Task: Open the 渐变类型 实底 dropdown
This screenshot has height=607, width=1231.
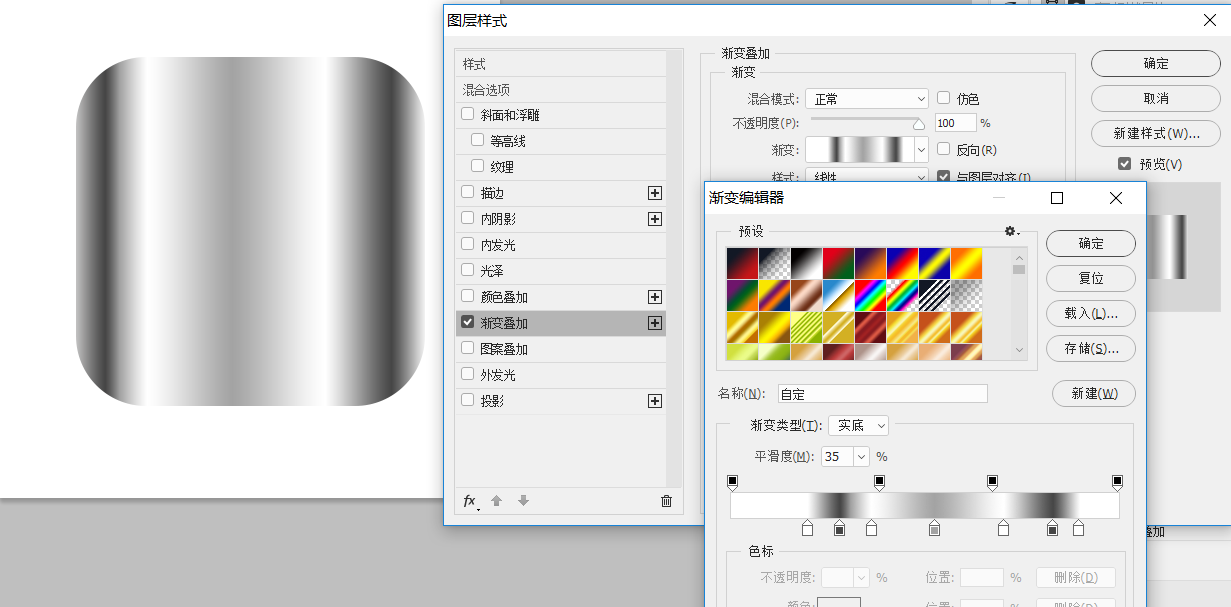Action: click(859, 425)
